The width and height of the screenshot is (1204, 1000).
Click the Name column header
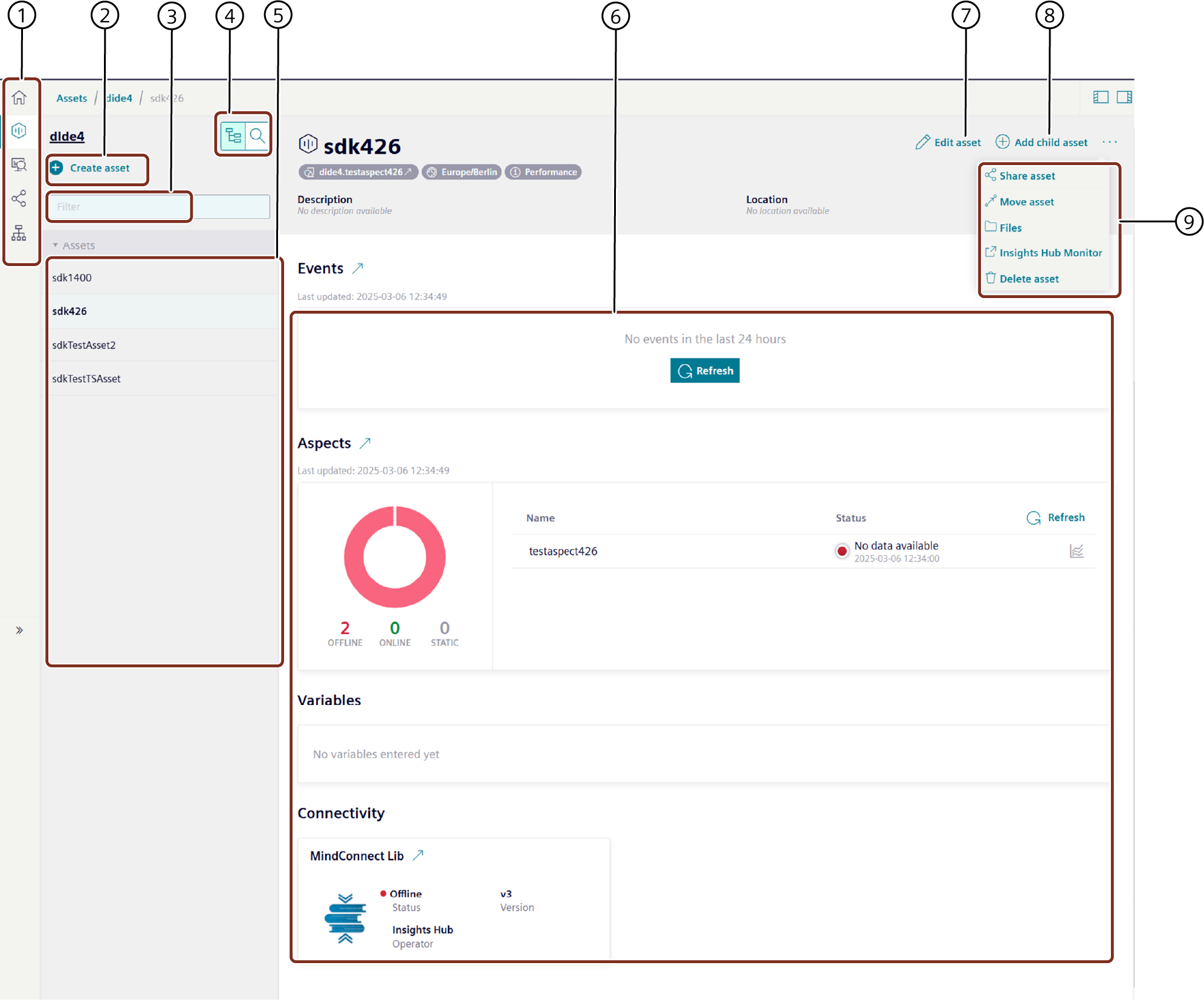(x=540, y=518)
